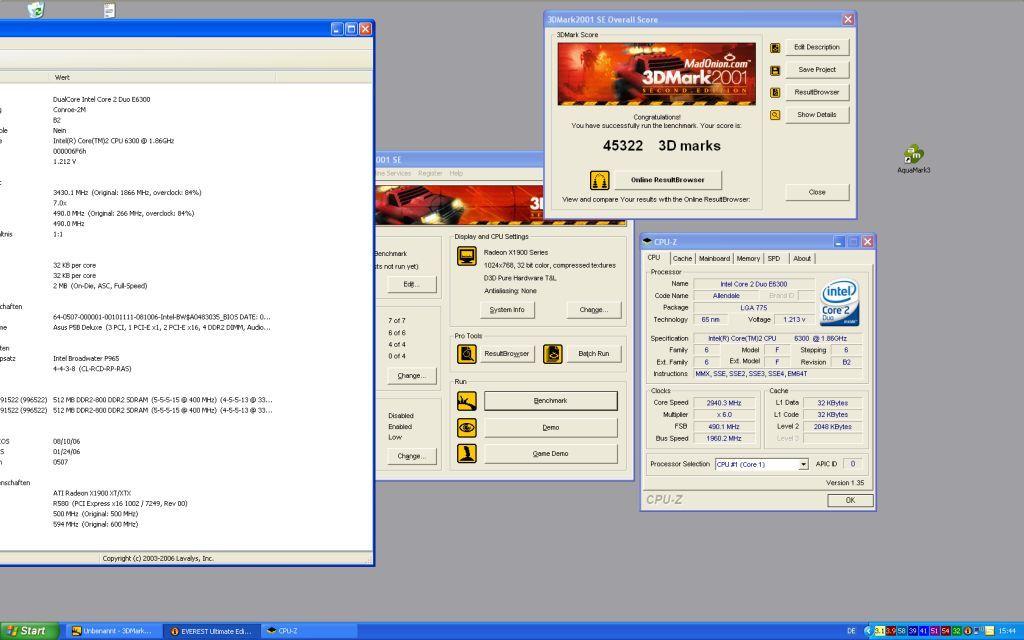Image resolution: width=1024 pixels, height=640 pixels.
Task: Click the Demo button
Action: click(x=551, y=428)
